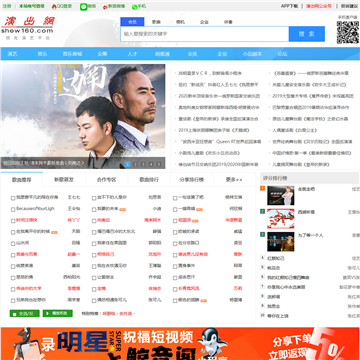Click the orange rank 1 badge

[x=263, y=189]
